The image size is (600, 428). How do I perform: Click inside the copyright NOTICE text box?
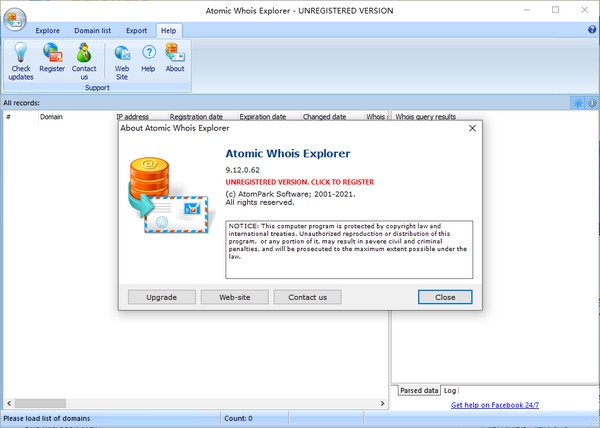click(349, 249)
